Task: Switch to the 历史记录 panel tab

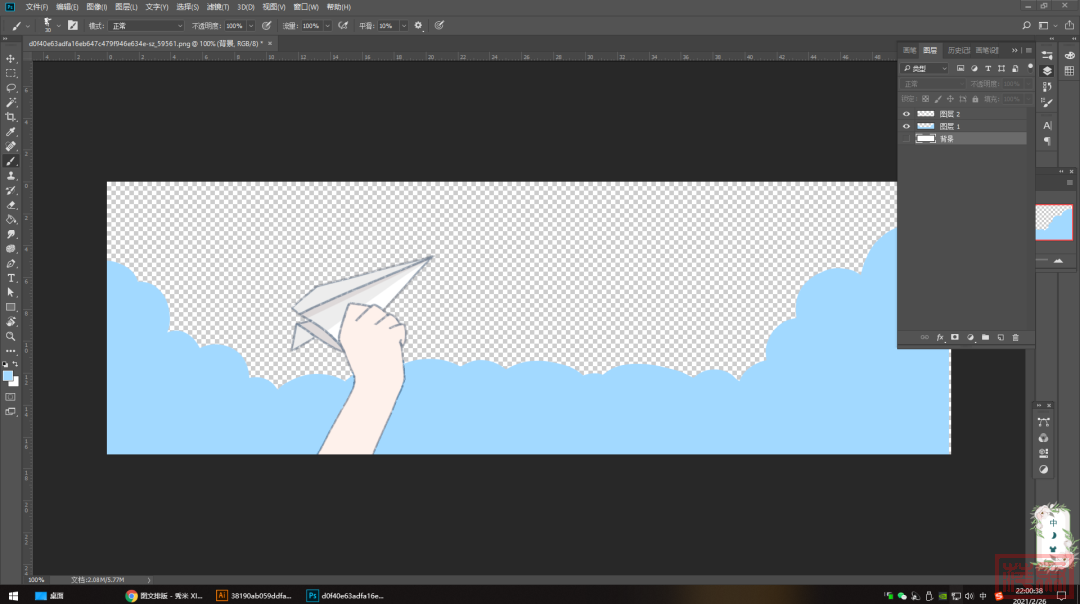Action: (x=957, y=50)
